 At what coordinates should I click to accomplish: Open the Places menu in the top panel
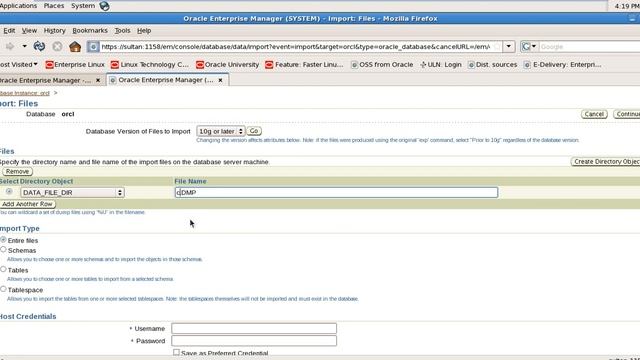(x=54, y=6)
